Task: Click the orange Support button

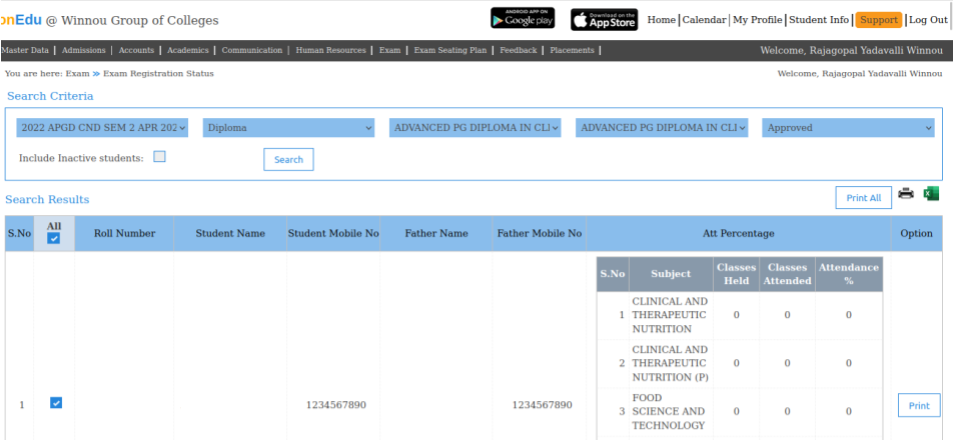Action: (x=878, y=20)
